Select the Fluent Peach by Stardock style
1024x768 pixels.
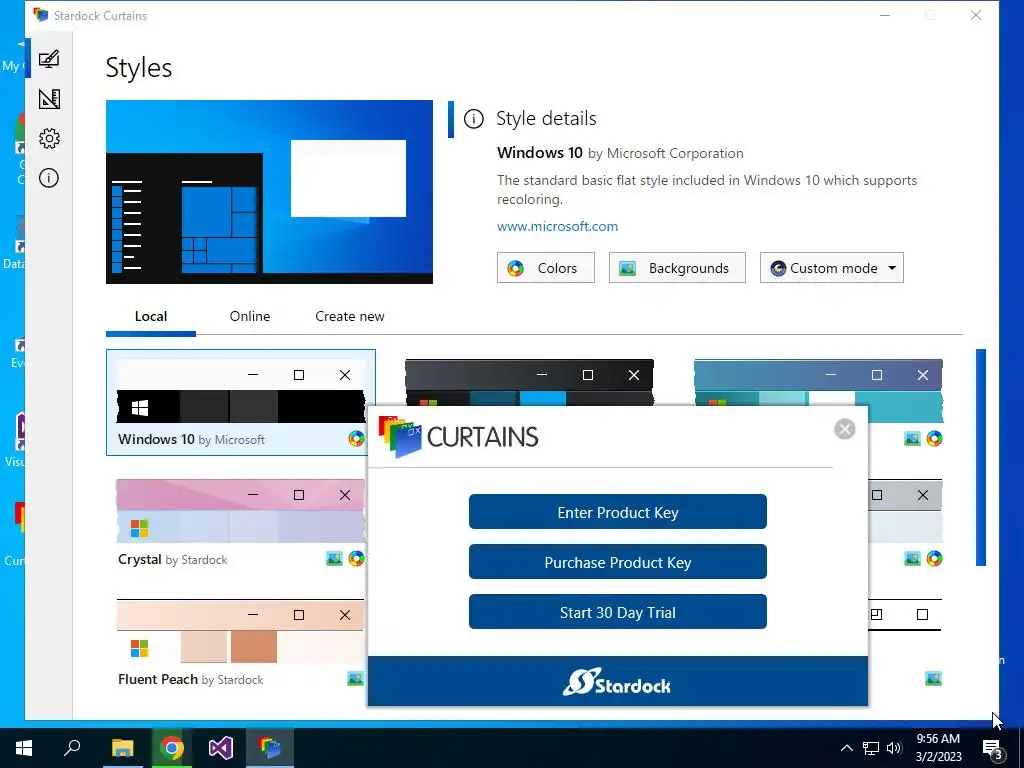(x=240, y=643)
